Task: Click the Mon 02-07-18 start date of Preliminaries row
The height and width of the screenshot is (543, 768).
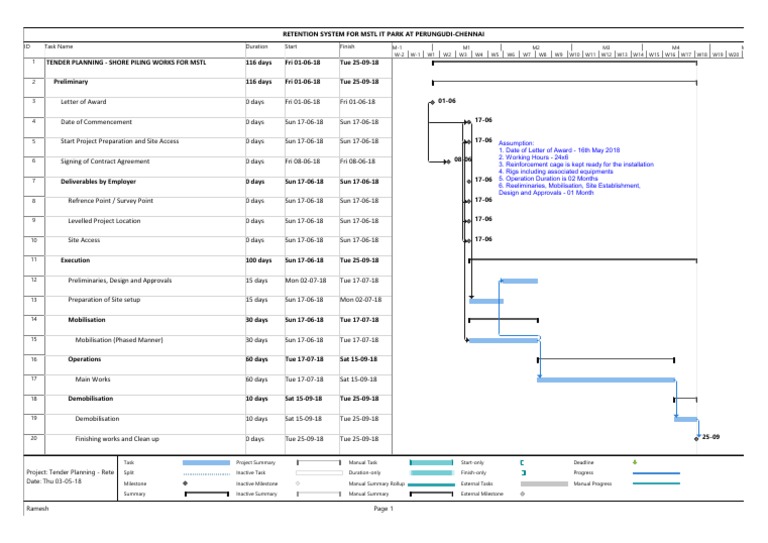Action: pyautogui.click(x=306, y=281)
